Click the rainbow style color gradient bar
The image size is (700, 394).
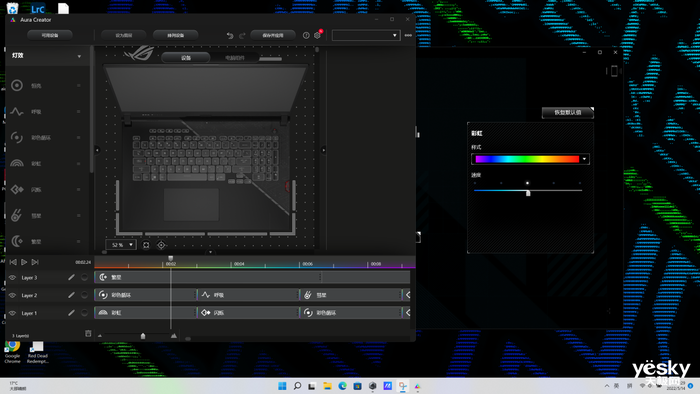[x=527, y=159]
